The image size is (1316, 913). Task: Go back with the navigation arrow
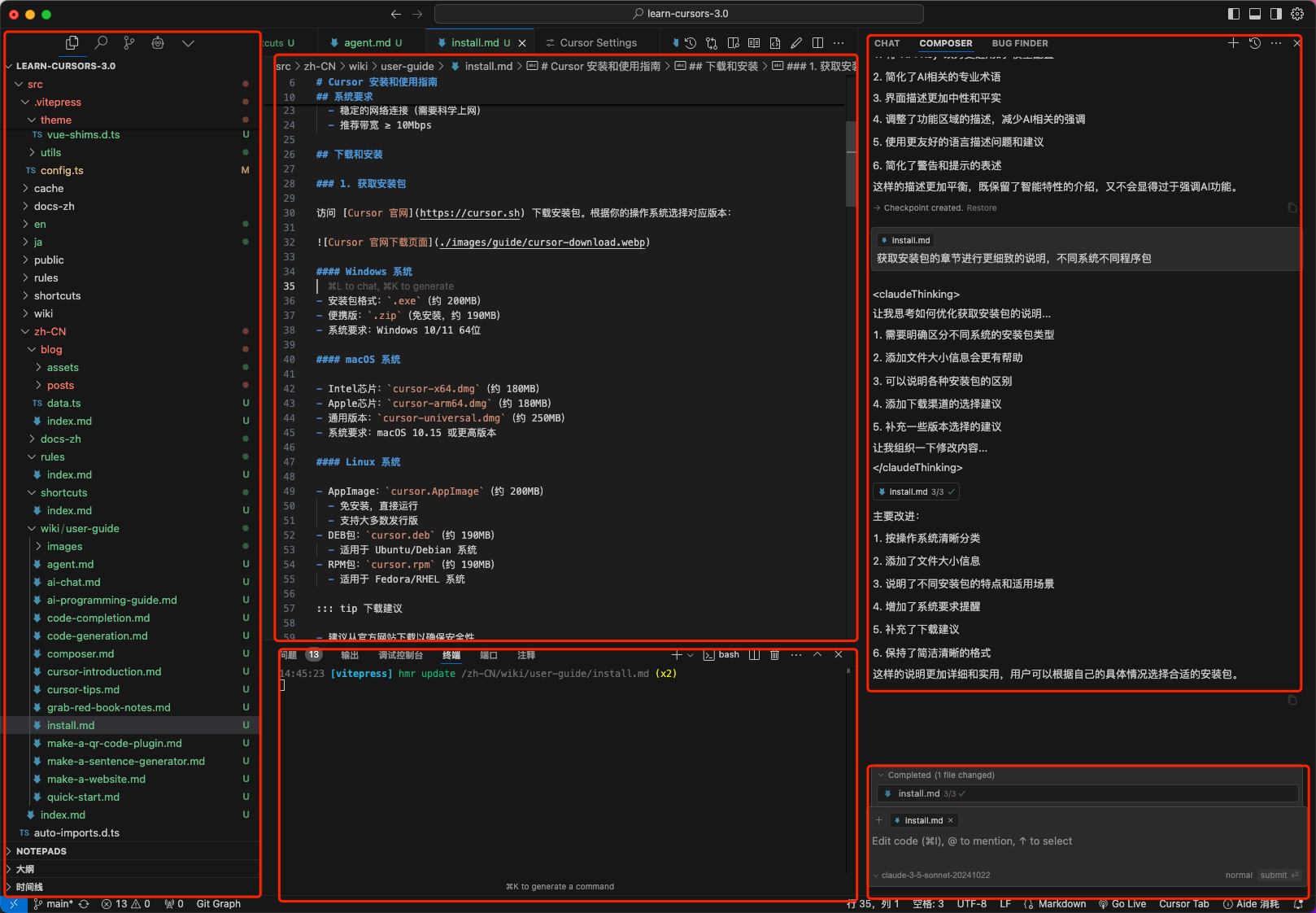click(396, 14)
